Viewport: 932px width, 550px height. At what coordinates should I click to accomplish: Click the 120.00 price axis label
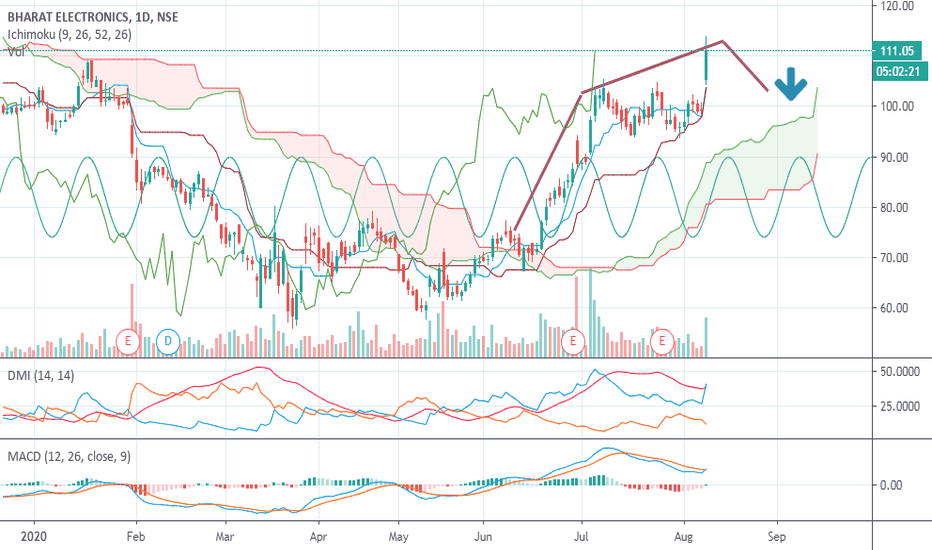(897, 6)
